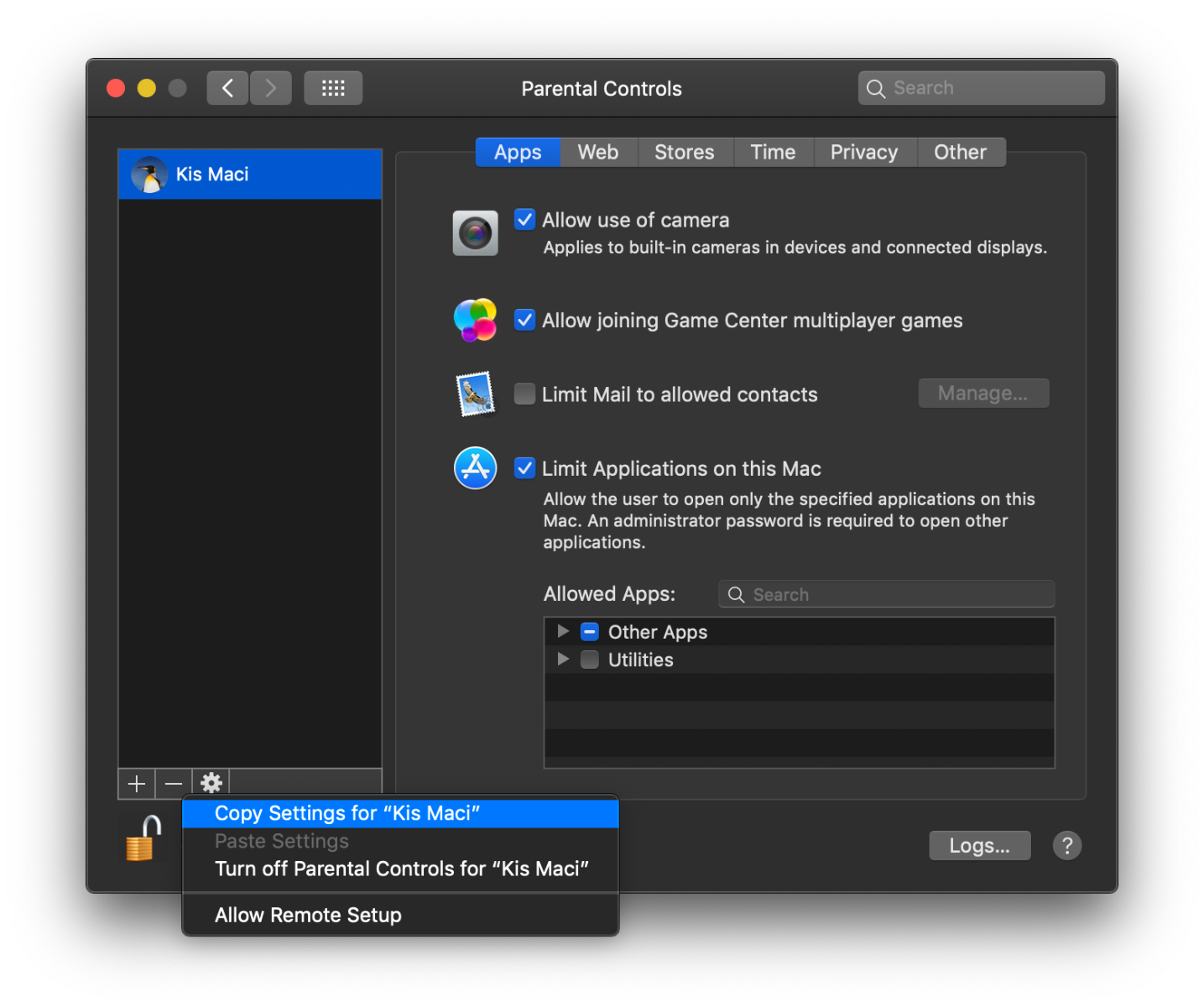Click the magnifier in Allowed Apps search
The width and height of the screenshot is (1204, 1007).
coord(736,595)
